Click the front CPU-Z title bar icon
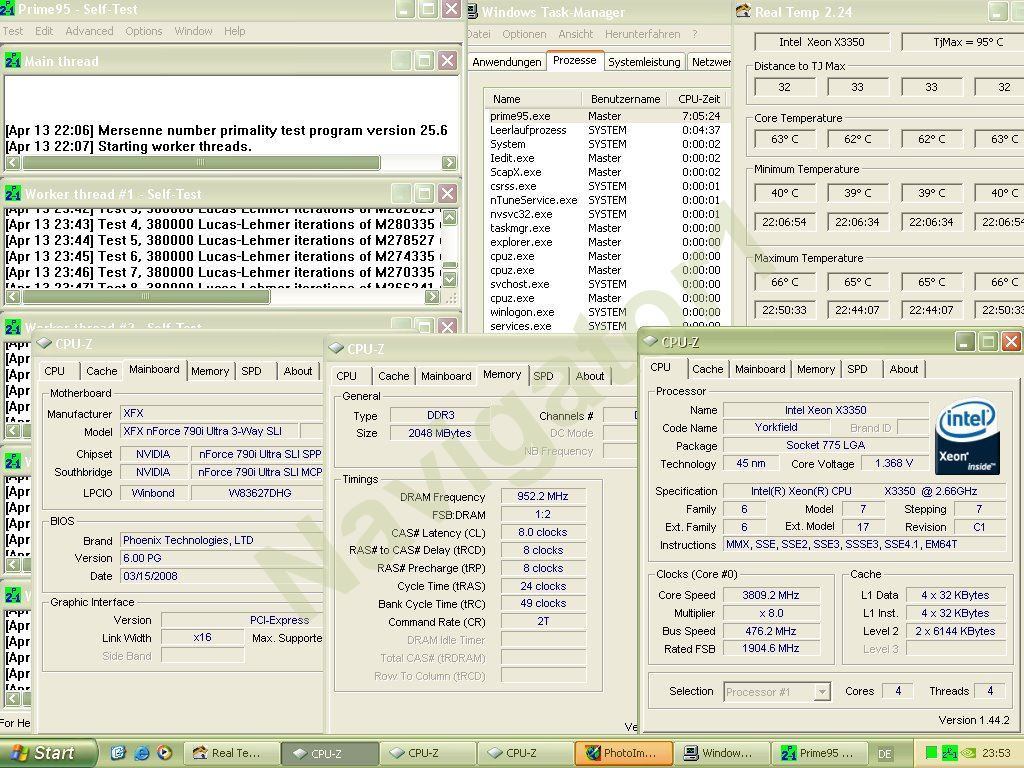This screenshot has height=768, width=1024. 650,341
